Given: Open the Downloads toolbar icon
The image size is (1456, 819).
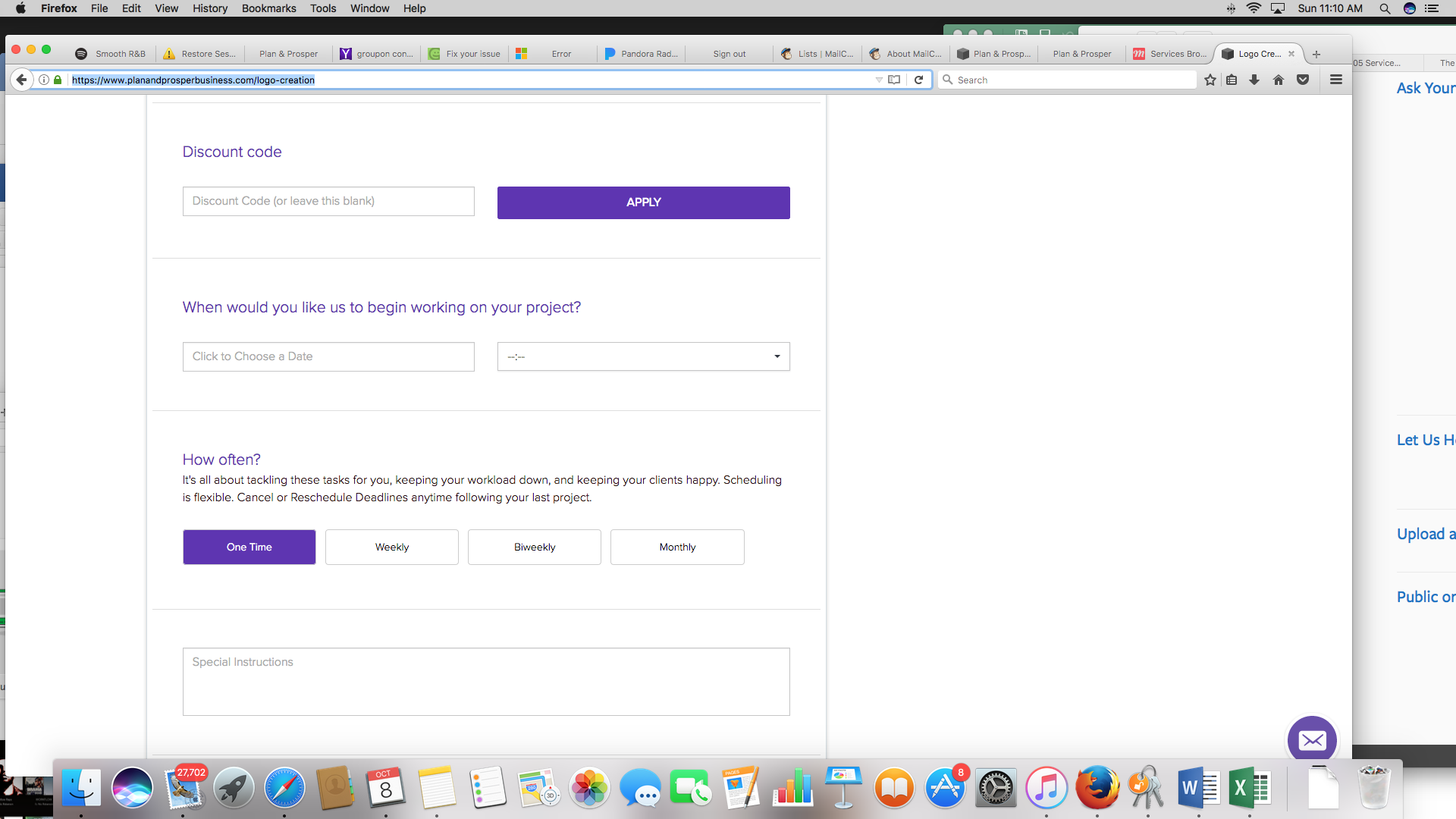Looking at the screenshot, I should pyautogui.click(x=1254, y=80).
